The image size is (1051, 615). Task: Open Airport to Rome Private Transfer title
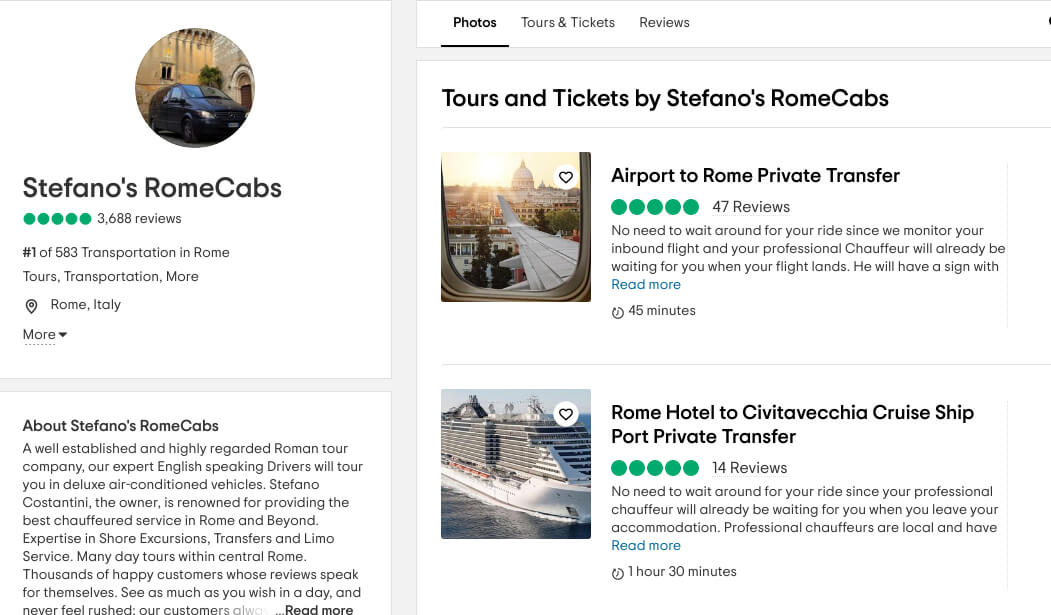tap(755, 176)
